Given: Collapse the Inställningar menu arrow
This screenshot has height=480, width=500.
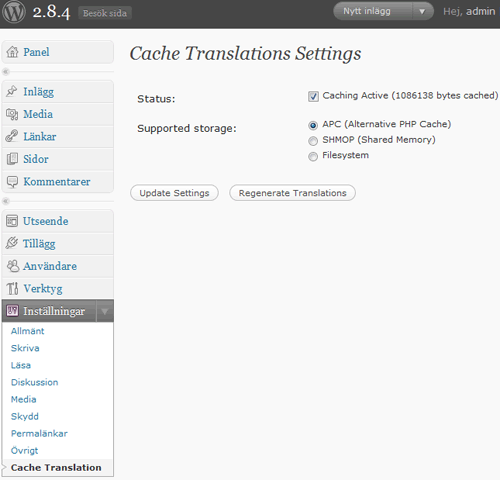Looking at the screenshot, I should pyautogui.click(x=105, y=311).
